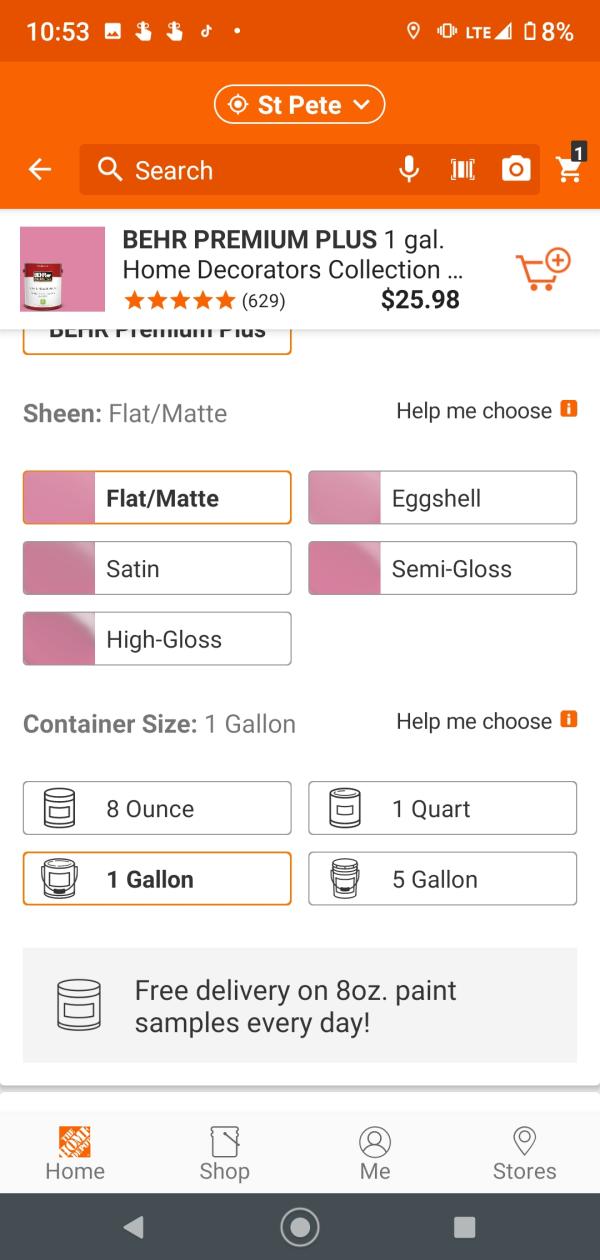Expand the St Pete store location dropdown
The width and height of the screenshot is (600, 1260).
tap(300, 105)
